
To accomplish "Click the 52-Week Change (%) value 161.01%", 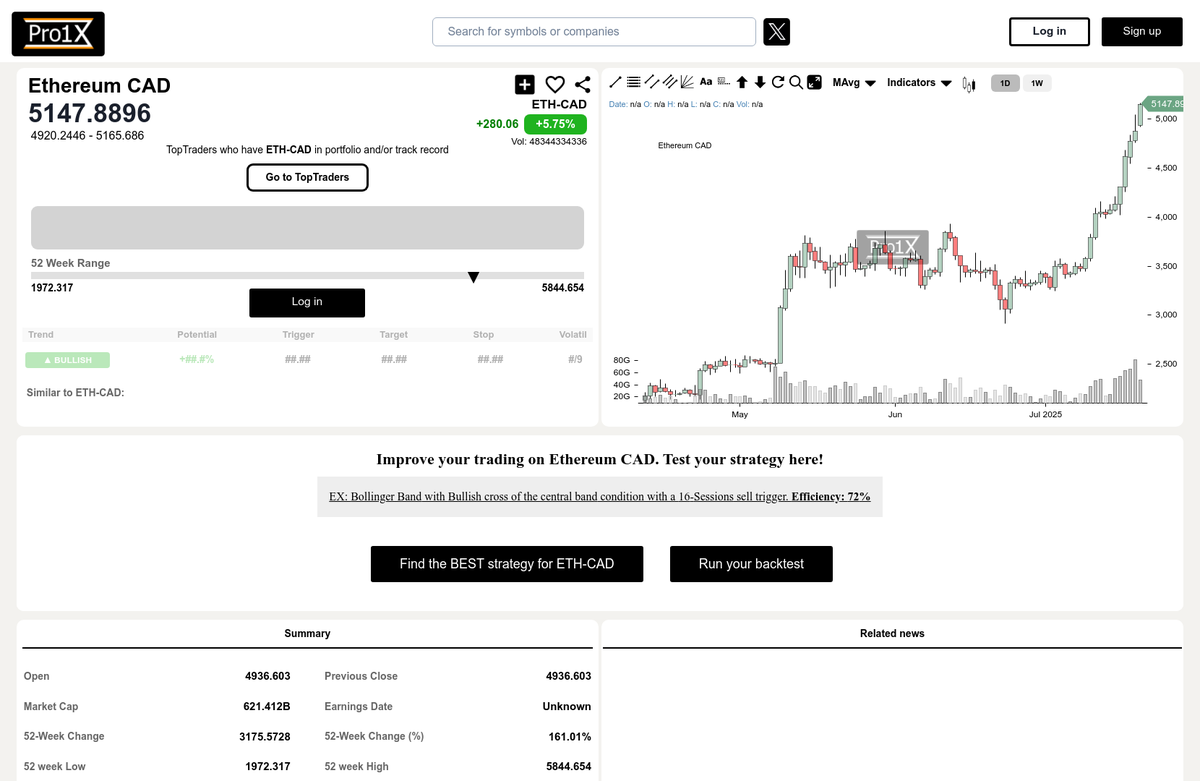I will coord(568,737).
